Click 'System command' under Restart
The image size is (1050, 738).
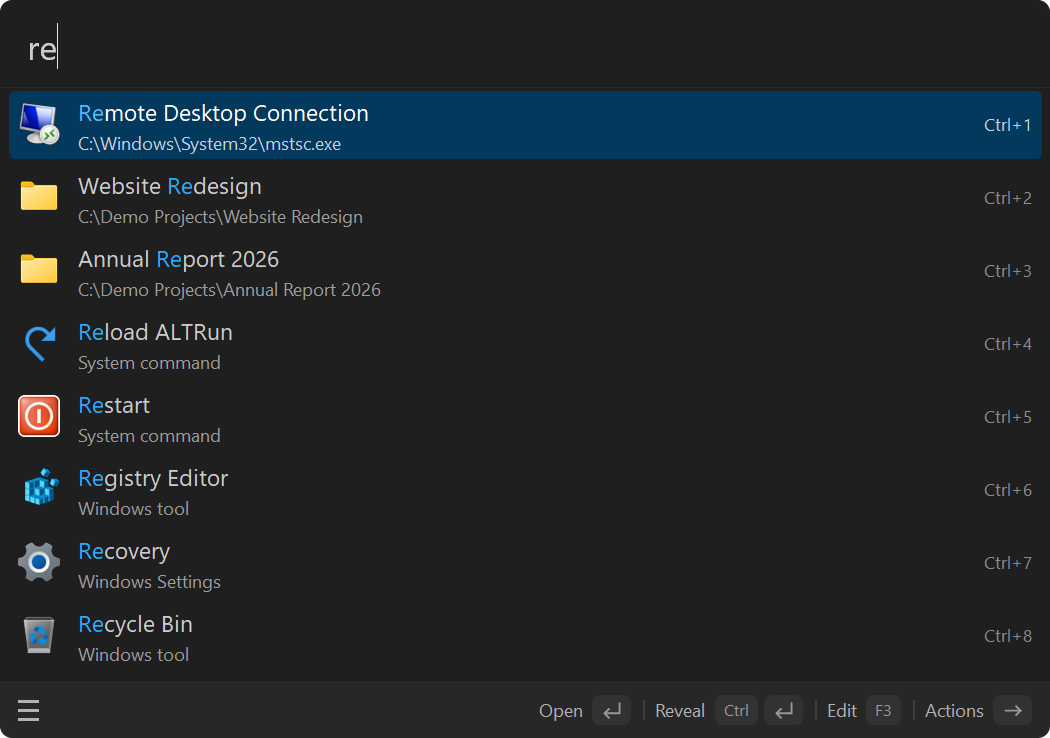pyautogui.click(x=149, y=436)
